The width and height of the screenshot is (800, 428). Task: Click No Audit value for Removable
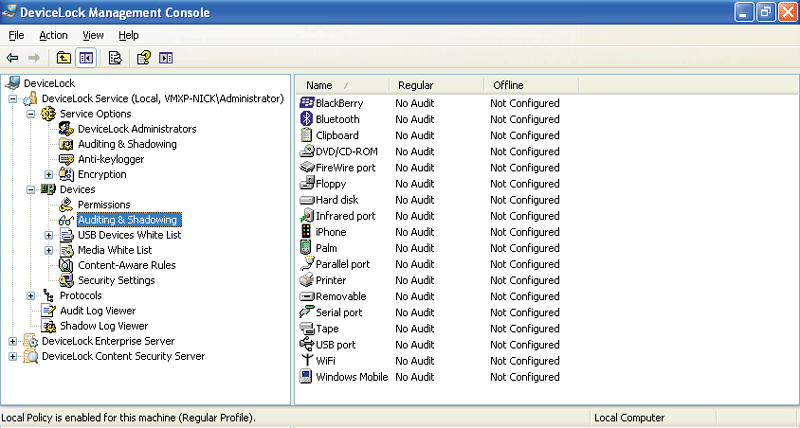[415, 296]
